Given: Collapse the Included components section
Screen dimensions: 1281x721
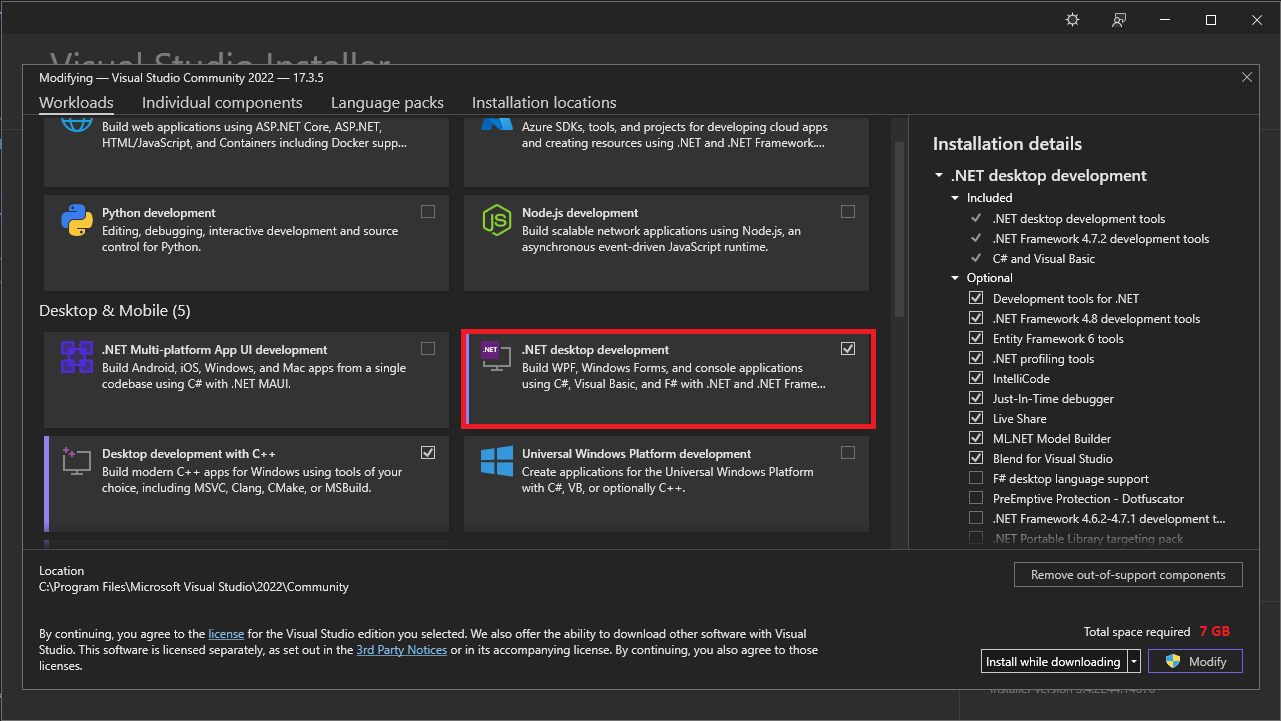Looking at the screenshot, I should (x=956, y=198).
